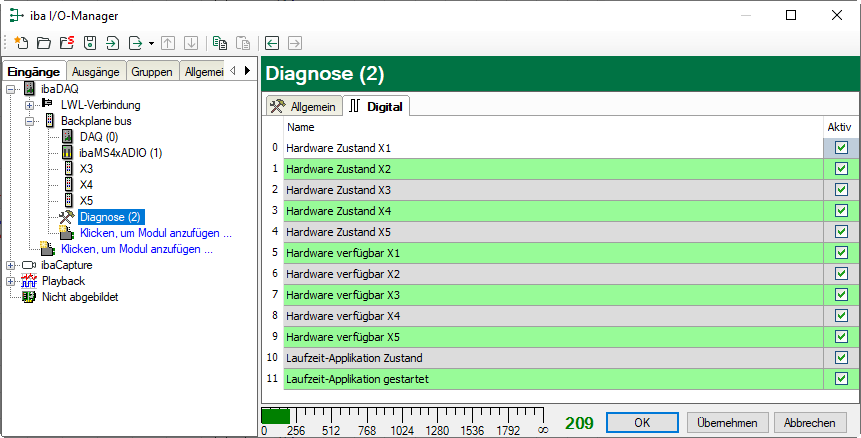This screenshot has width=861, height=438.
Task: Click the Name column header
Action: [554, 127]
